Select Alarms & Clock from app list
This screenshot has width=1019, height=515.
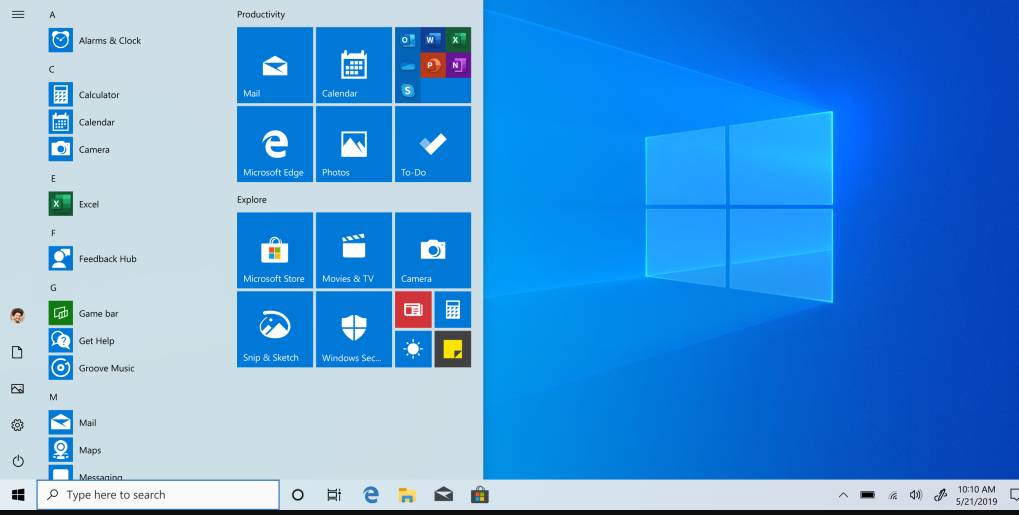pos(109,41)
